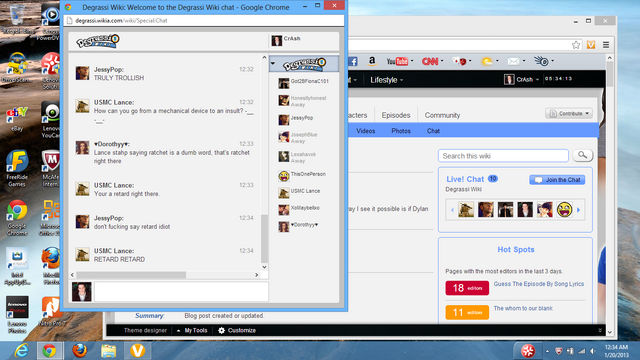Click the orange V extension icon in browser toolbar
Screen dimensions: 640x360
point(591,45)
